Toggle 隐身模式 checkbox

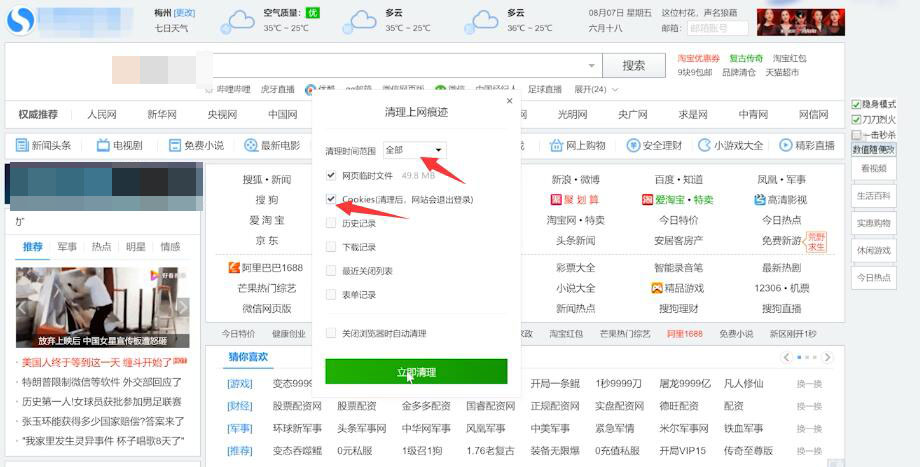856,104
